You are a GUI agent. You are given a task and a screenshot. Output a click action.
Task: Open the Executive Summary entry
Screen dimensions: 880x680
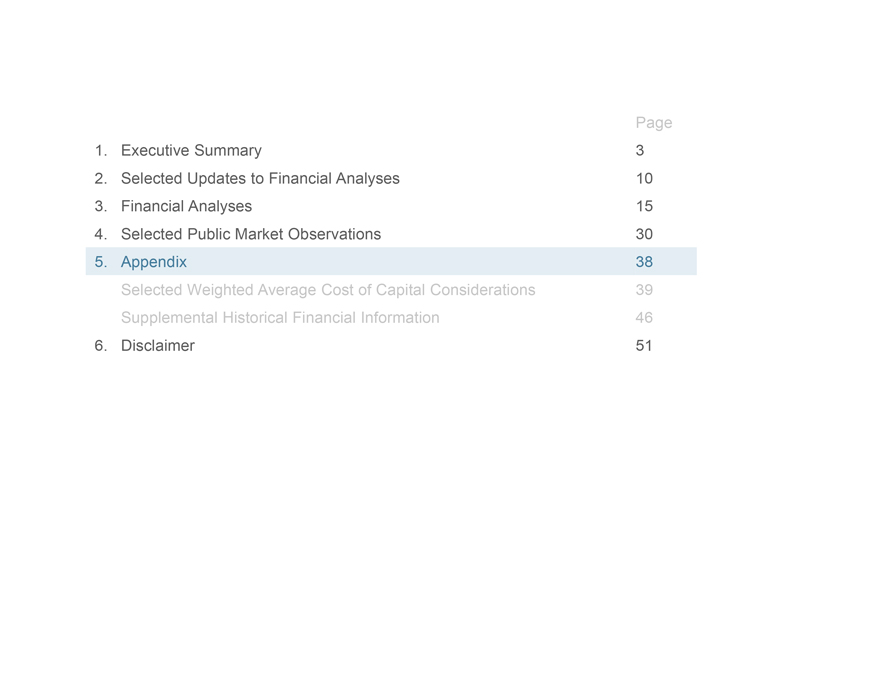(191, 151)
